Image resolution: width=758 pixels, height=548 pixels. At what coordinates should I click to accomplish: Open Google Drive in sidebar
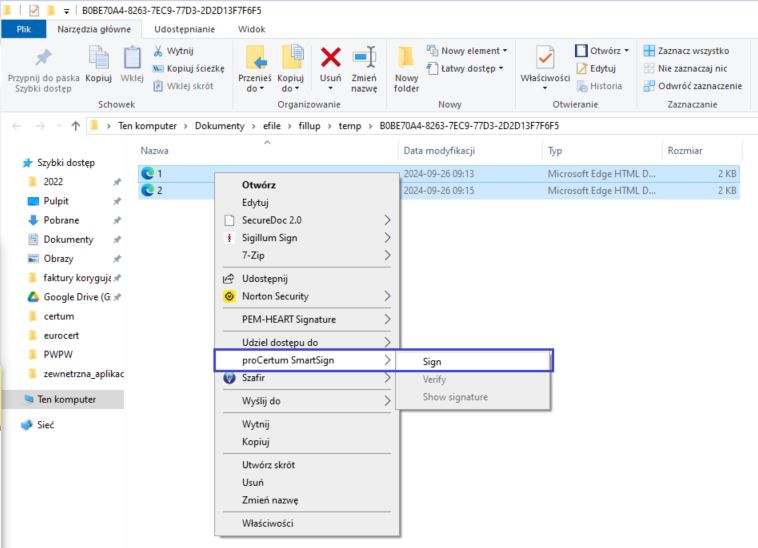73,297
